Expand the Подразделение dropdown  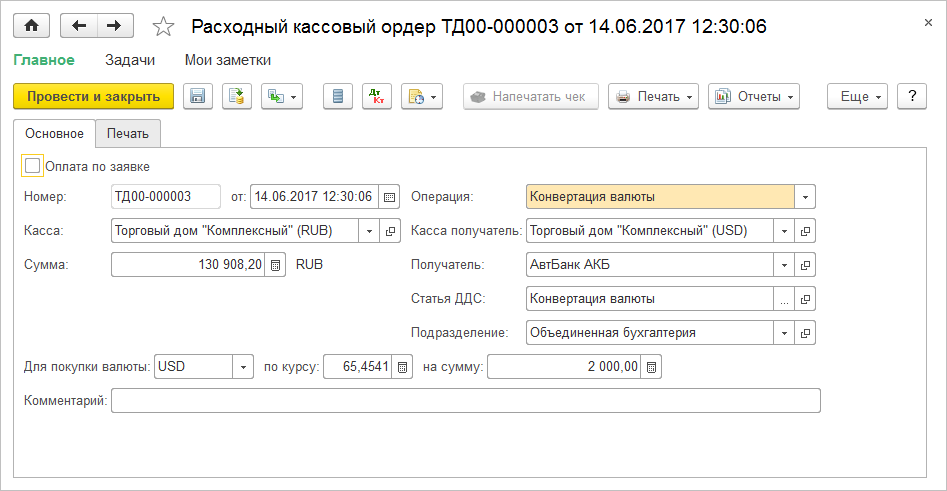coord(785,333)
